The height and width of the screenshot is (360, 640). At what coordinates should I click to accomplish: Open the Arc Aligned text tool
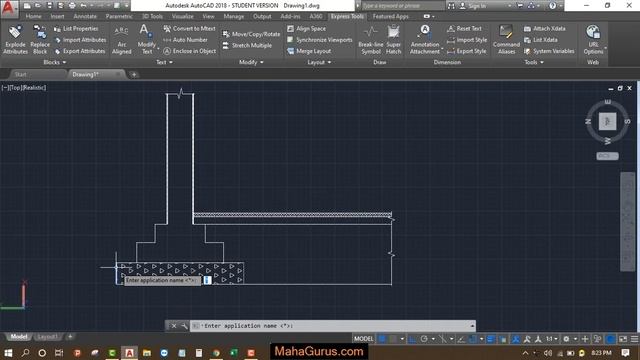coord(122,40)
